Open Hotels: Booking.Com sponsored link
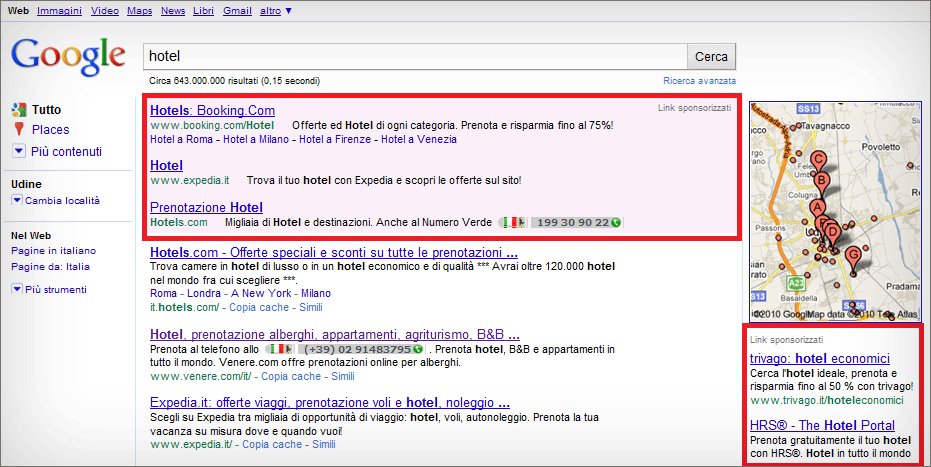 click(213, 110)
